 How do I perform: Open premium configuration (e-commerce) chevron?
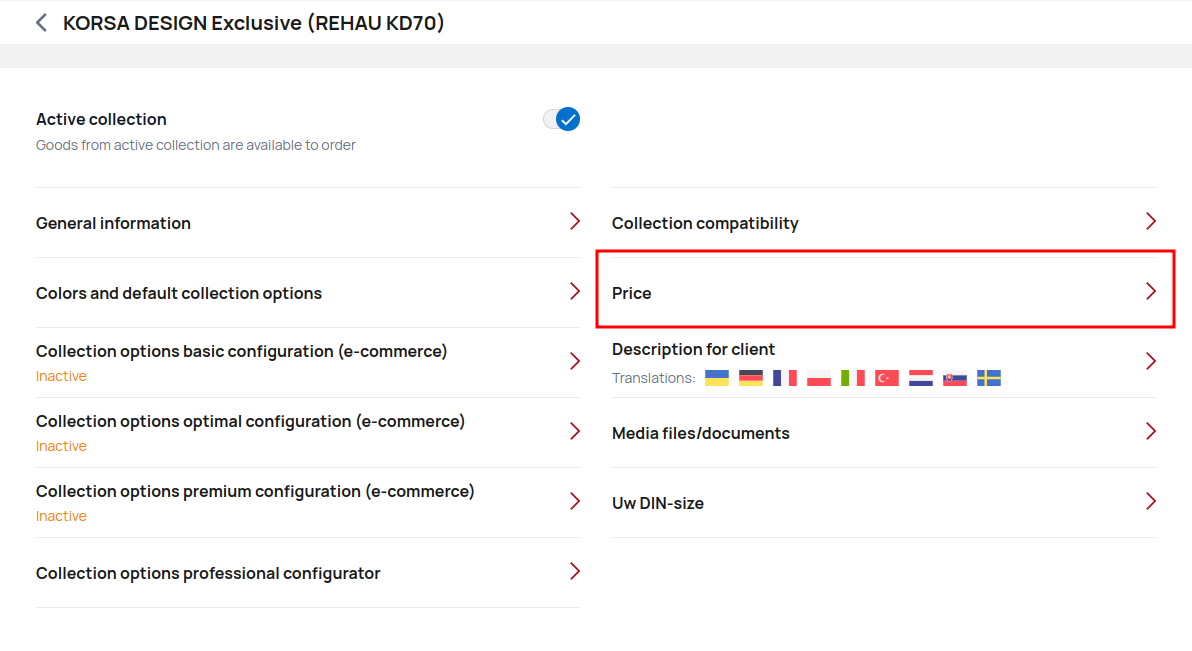click(x=575, y=501)
